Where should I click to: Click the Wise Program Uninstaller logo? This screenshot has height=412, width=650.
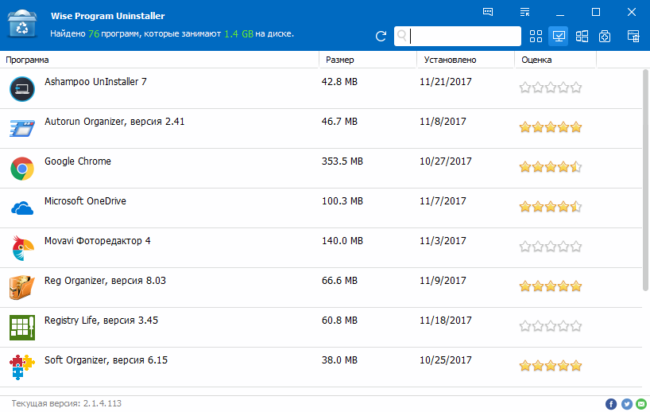pos(22,24)
